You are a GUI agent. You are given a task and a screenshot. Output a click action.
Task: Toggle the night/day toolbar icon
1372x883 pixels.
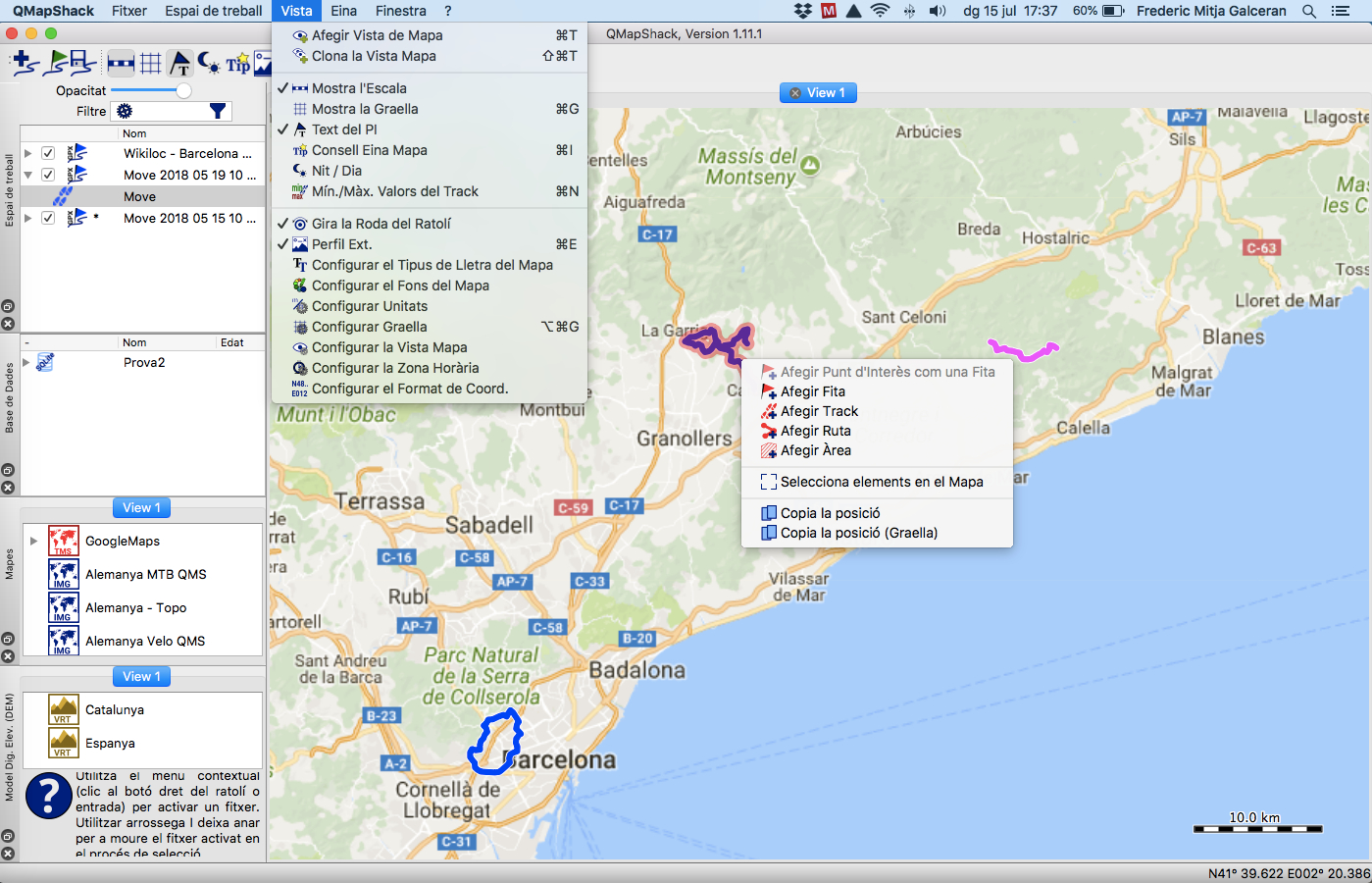click(208, 64)
